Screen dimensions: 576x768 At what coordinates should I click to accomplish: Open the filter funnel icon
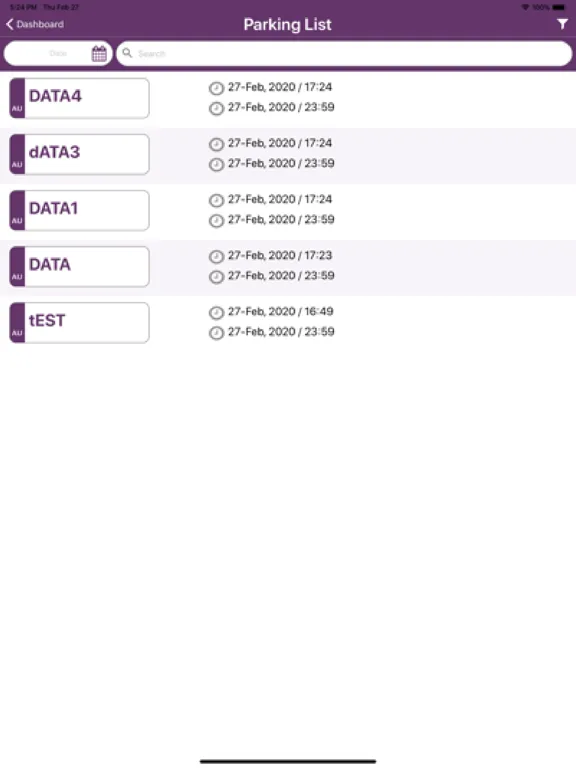coord(562,24)
